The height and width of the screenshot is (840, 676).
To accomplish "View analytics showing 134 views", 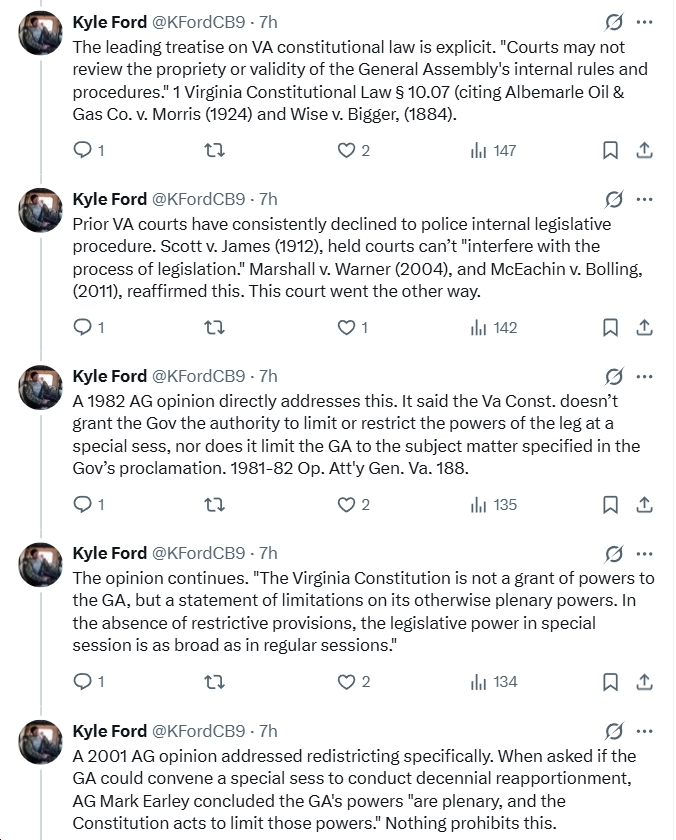I will pos(493,681).
